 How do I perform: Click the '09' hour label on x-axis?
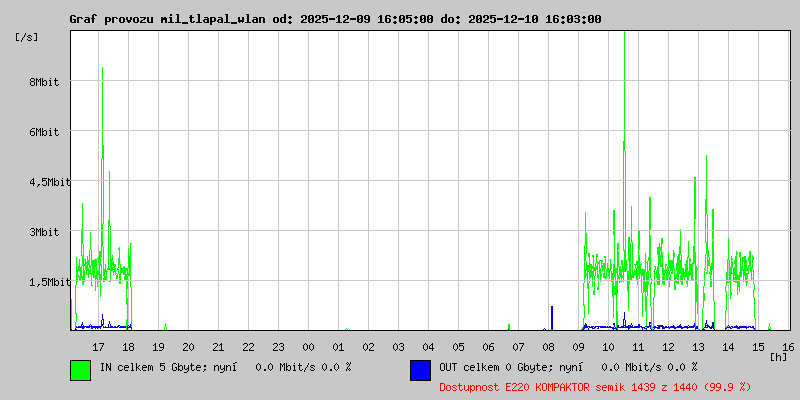click(x=579, y=347)
